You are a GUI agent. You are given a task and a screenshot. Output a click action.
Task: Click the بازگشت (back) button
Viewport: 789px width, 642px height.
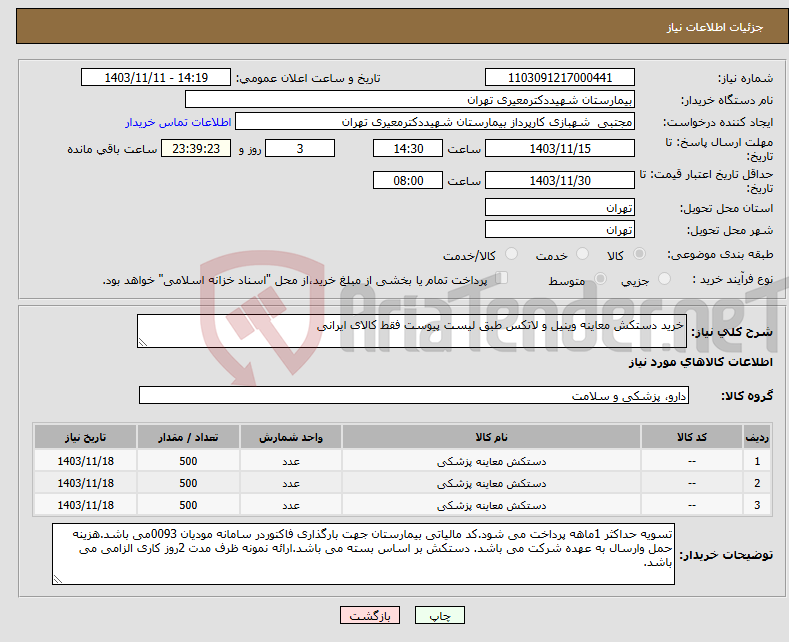(x=370, y=615)
